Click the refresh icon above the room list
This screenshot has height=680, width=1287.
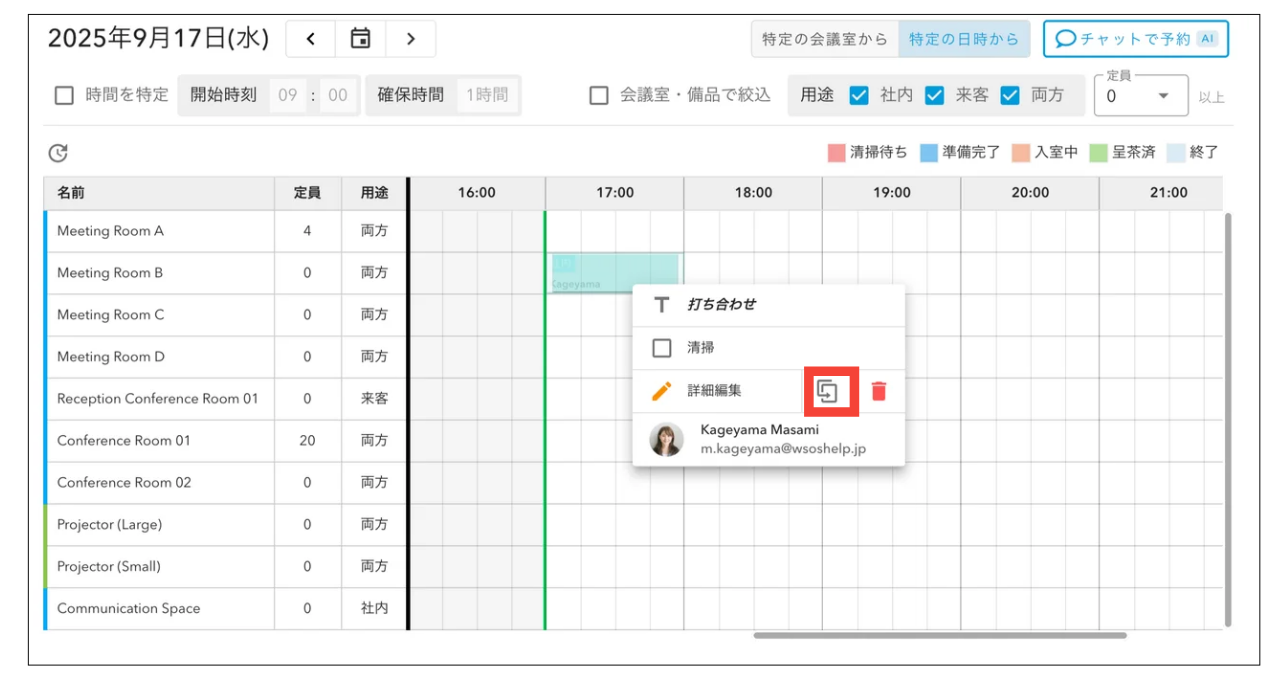coord(58,153)
